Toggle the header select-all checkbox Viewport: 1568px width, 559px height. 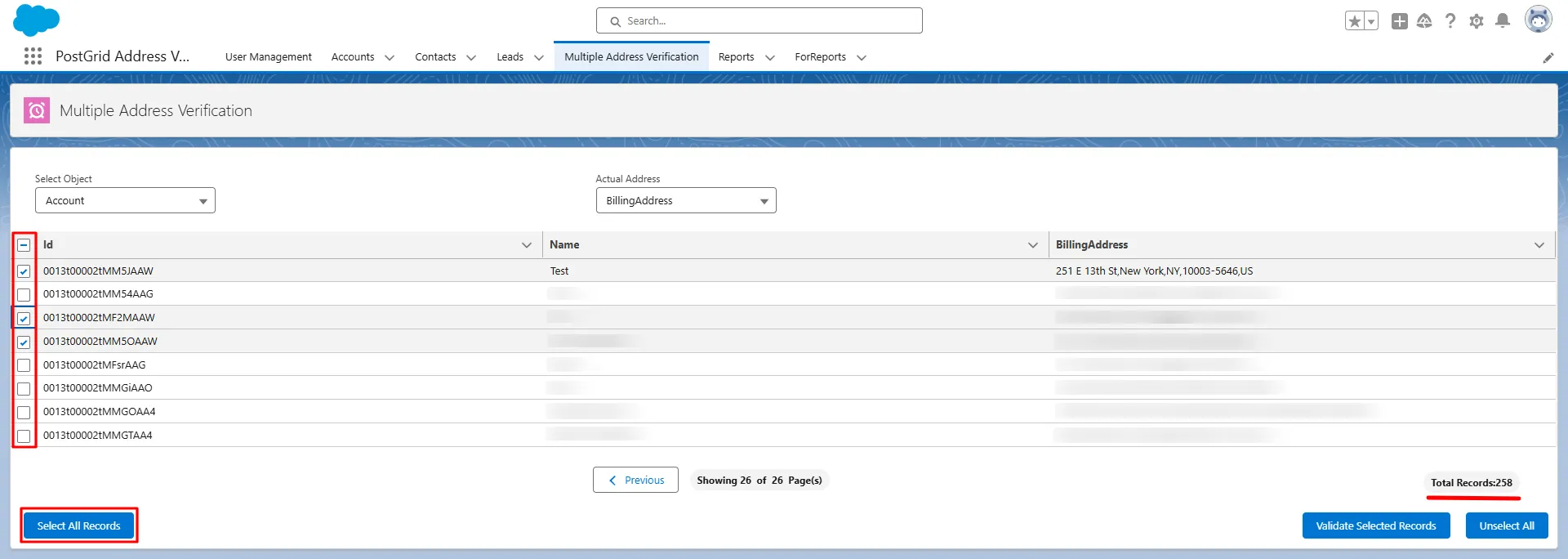(24, 245)
